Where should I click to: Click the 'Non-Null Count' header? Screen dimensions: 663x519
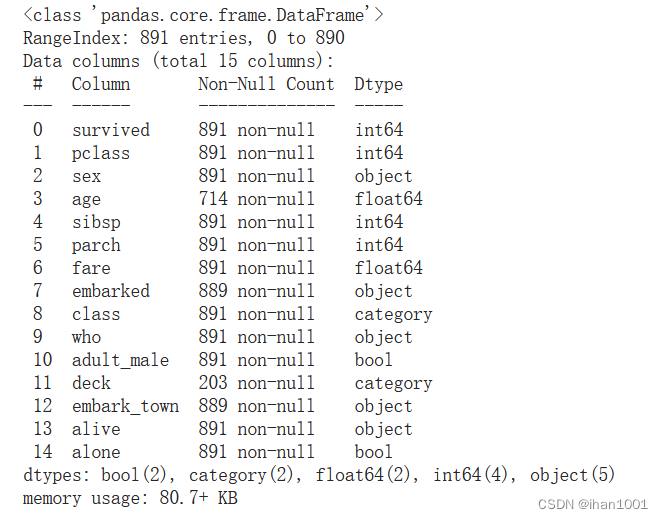(266, 84)
